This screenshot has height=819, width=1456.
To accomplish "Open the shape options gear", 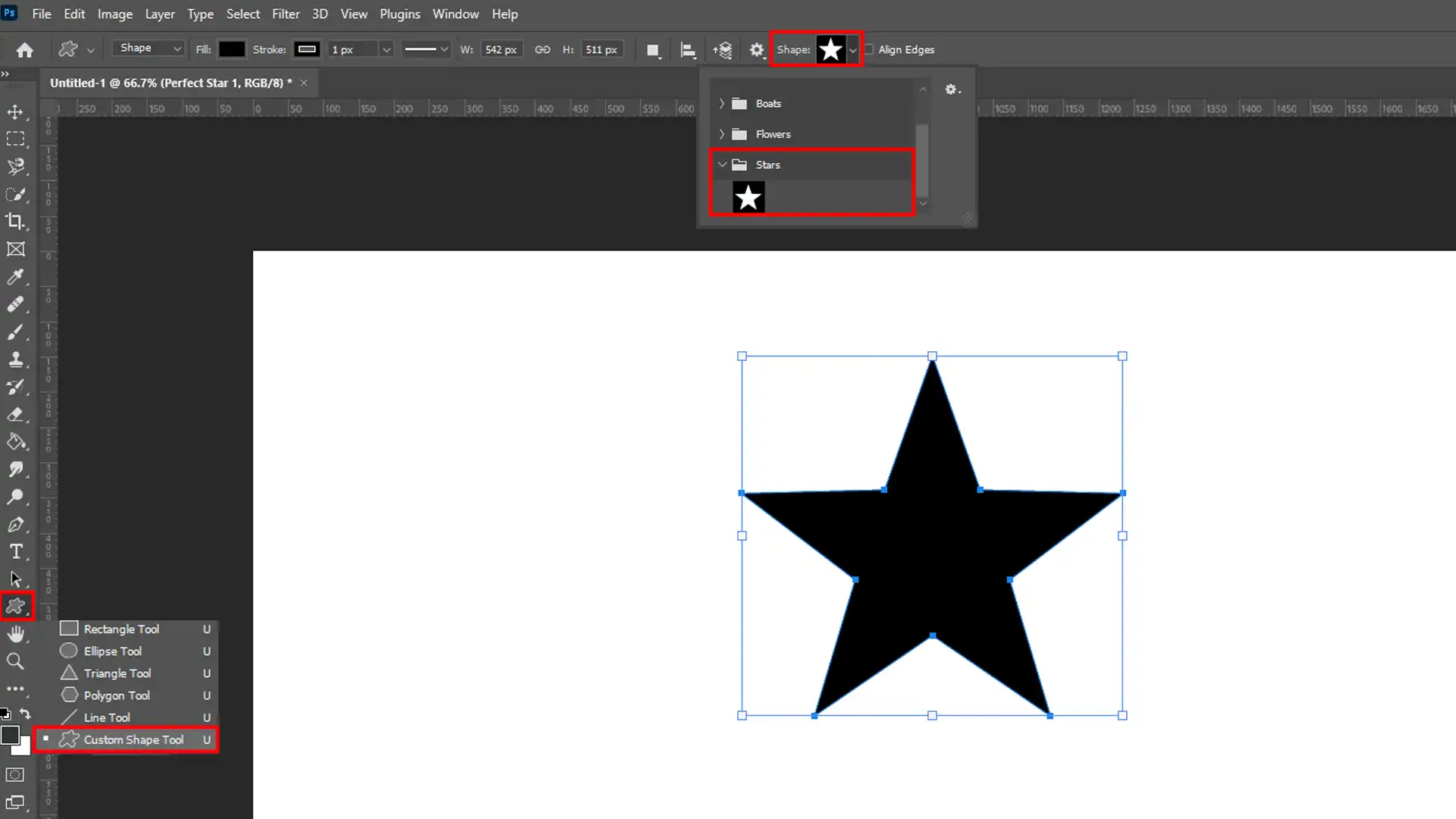I will tap(757, 50).
